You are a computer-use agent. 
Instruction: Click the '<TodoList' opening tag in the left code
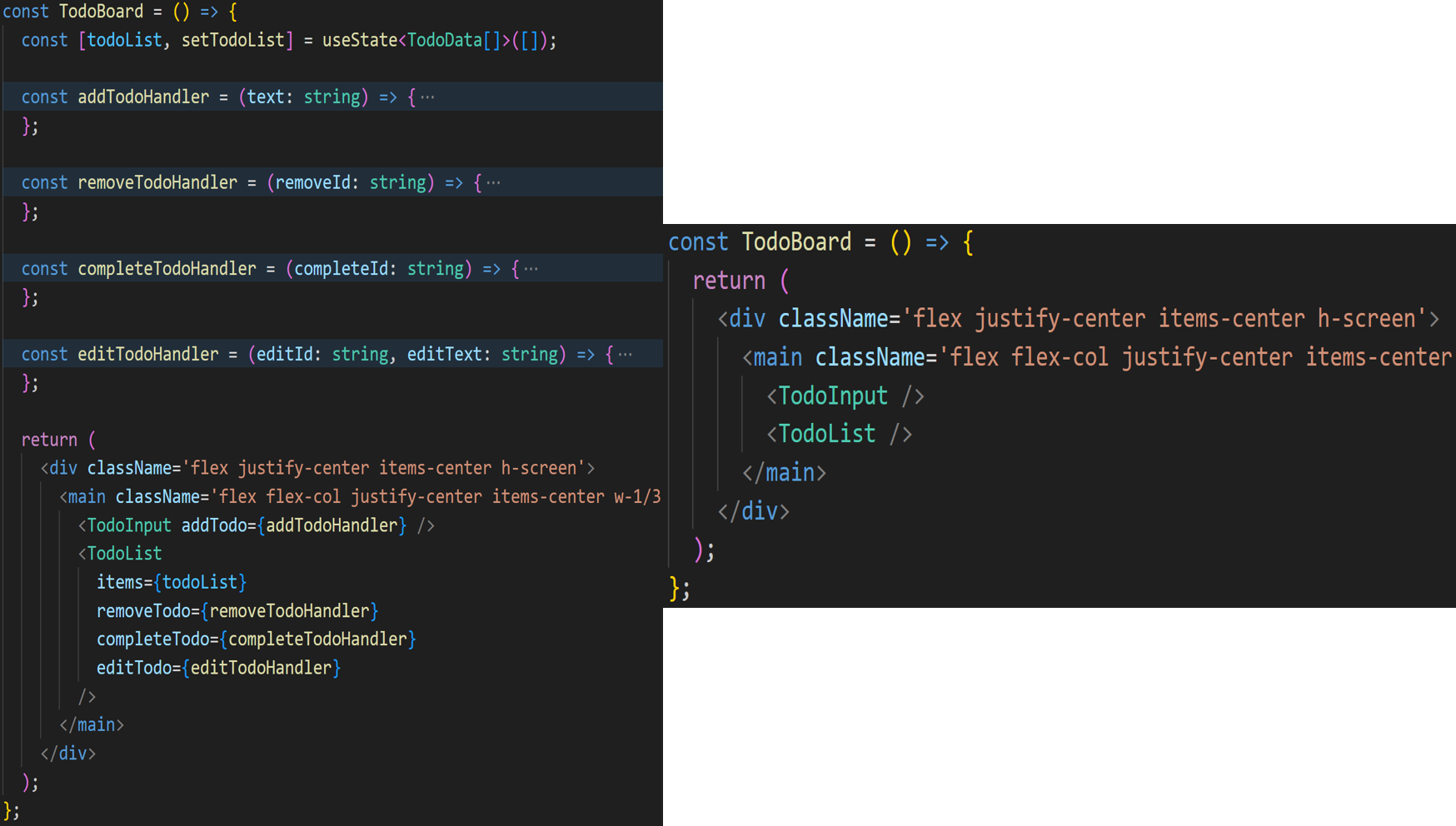click(x=120, y=554)
